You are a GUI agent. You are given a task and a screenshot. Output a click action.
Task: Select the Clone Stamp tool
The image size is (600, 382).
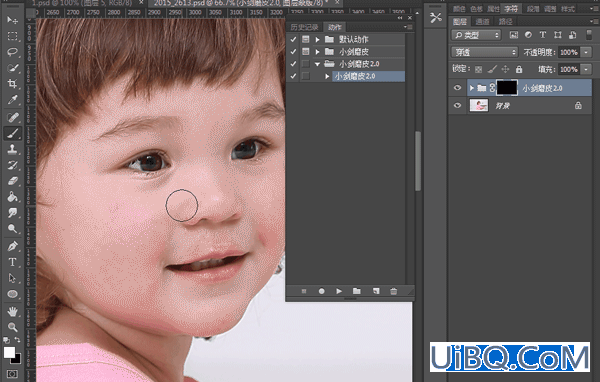(12, 149)
